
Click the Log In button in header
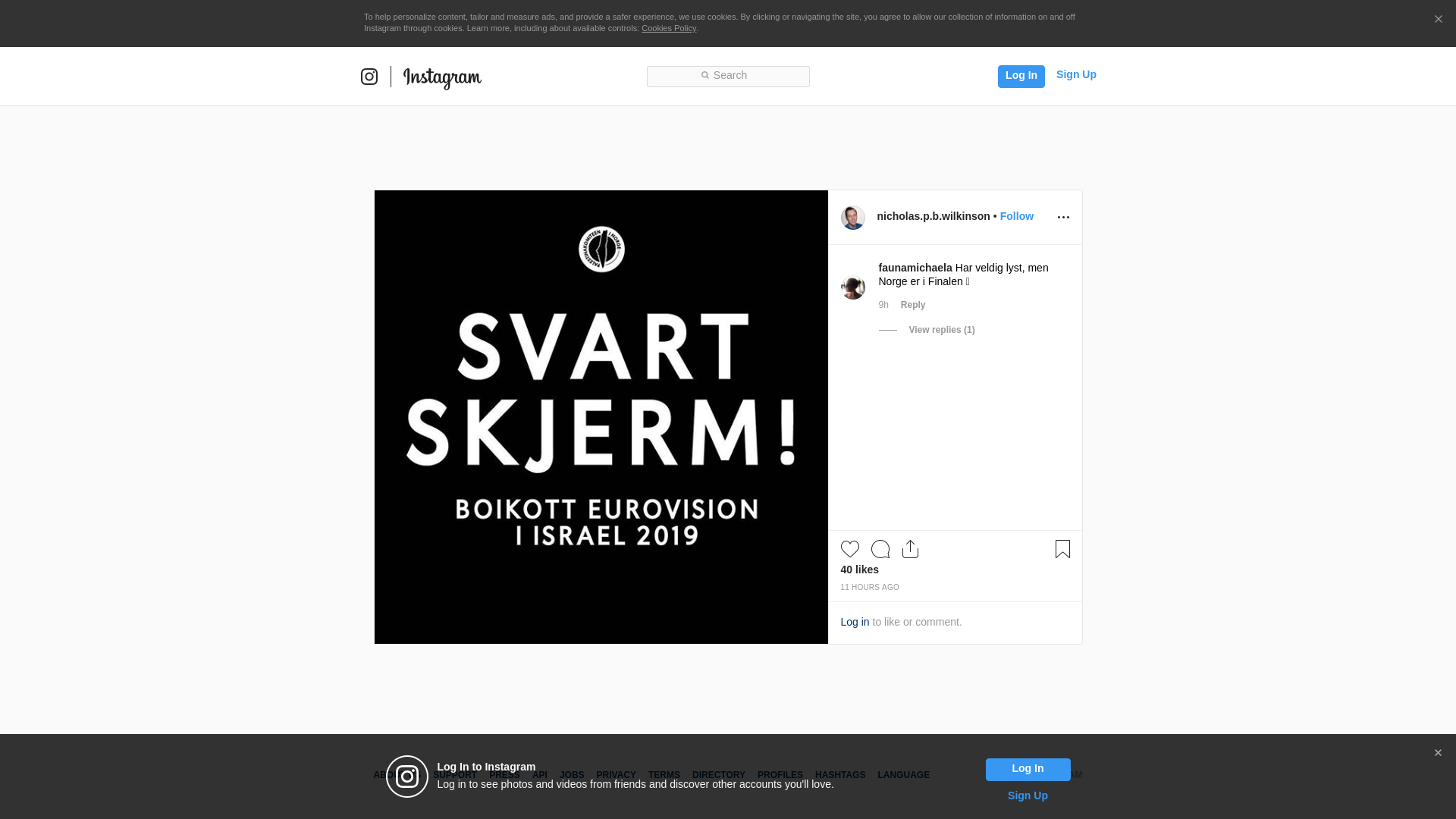1021,76
